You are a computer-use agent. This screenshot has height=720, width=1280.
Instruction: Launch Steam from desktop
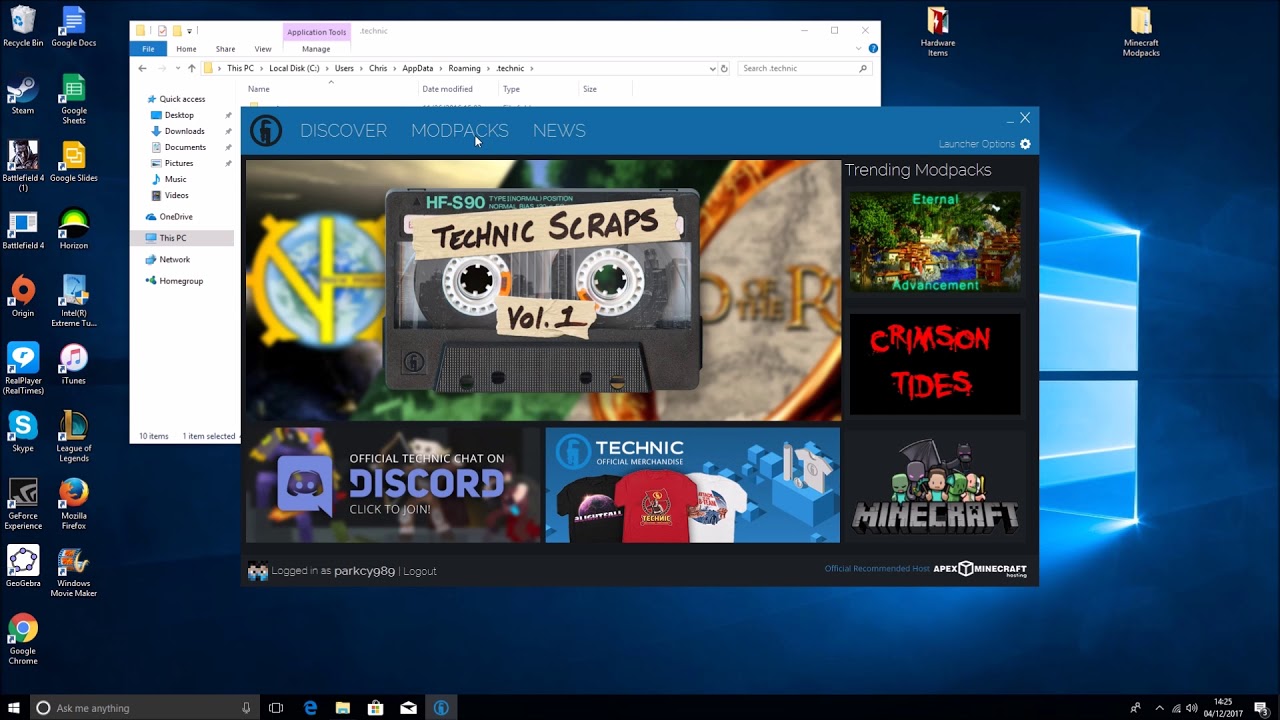[23, 95]
